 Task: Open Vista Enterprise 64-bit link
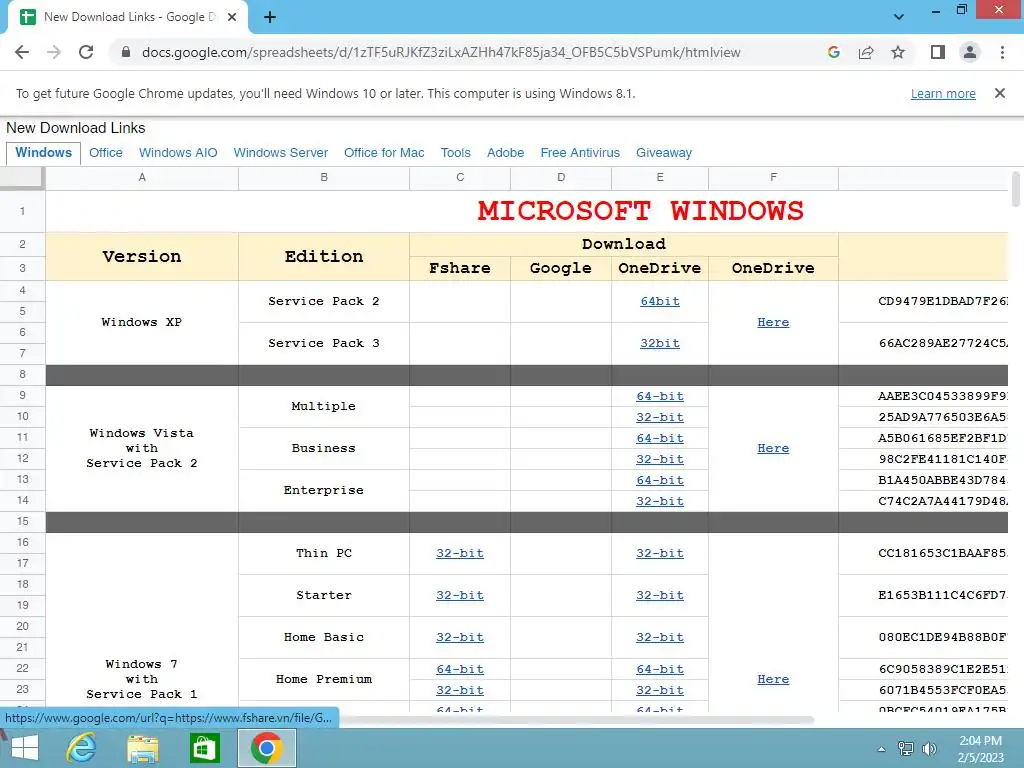[660, 480]
